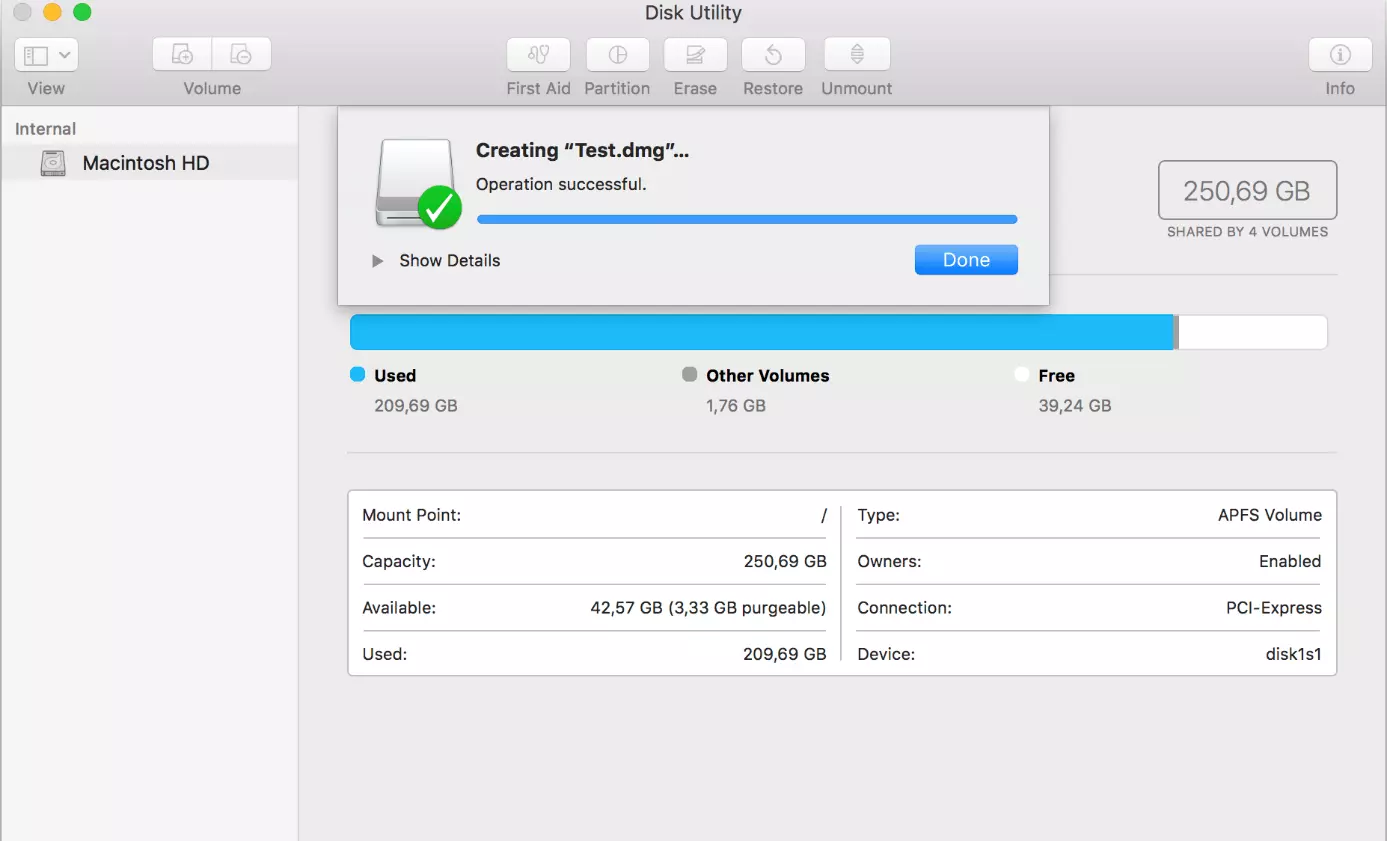Click the Mount Point row label
This screenshot has height=841, width=1387.
(411, 516)
